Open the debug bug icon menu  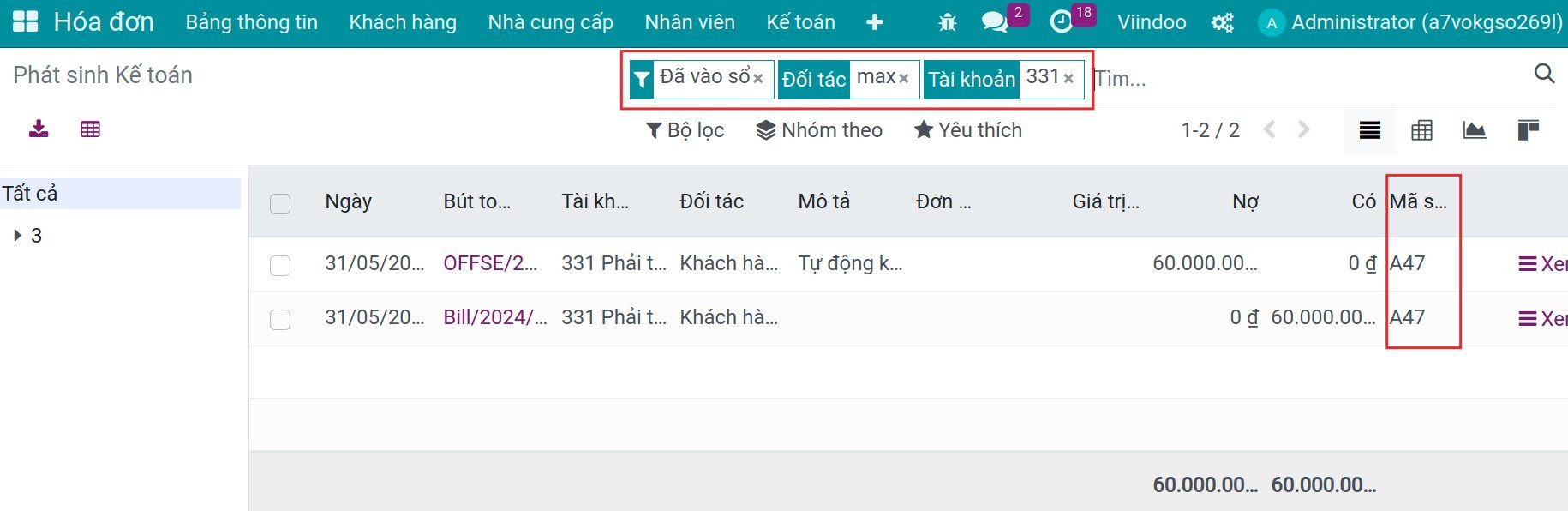(948, 22)
